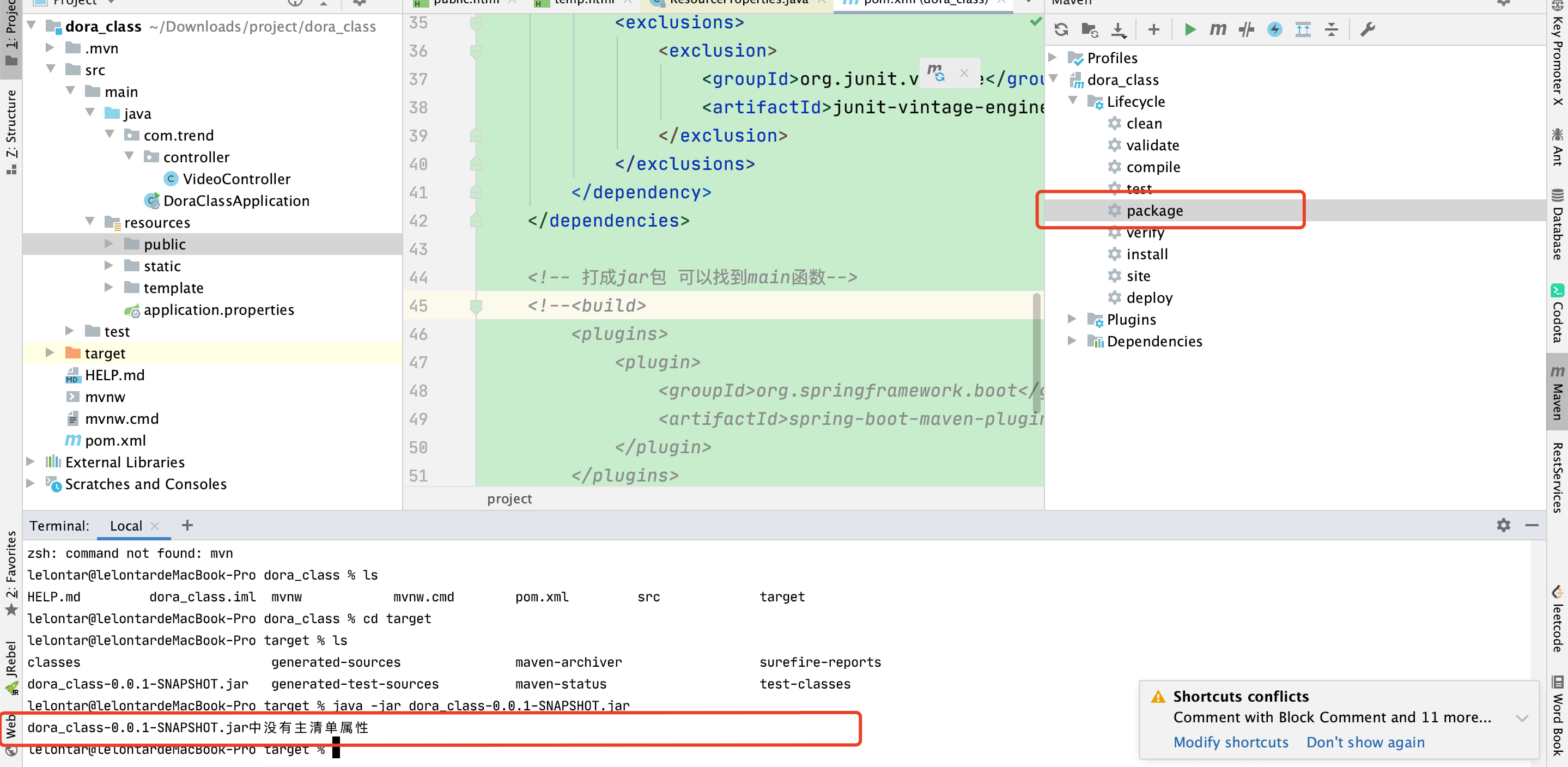Image resolution: width=1568 pixels, height=767 pixels.
Task: Select the install lifecycle goal
Action: tap(1147, 254)
